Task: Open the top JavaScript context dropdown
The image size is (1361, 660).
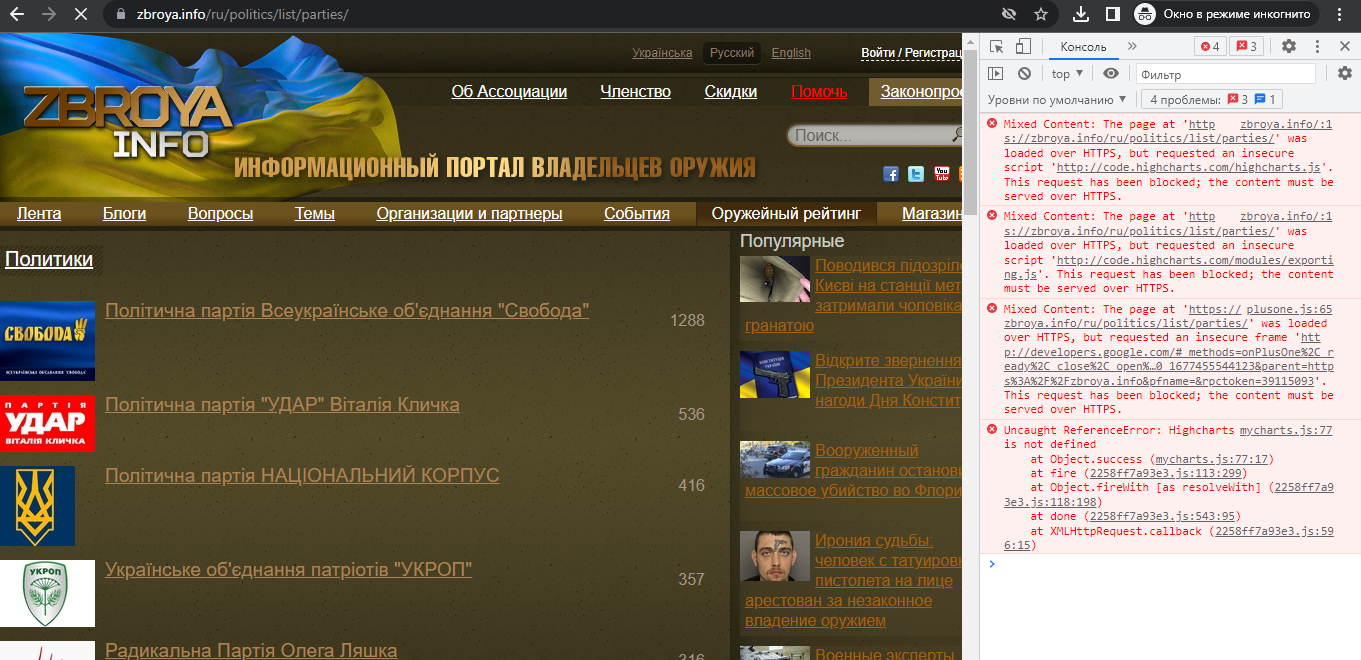Action: point(1067,73)
